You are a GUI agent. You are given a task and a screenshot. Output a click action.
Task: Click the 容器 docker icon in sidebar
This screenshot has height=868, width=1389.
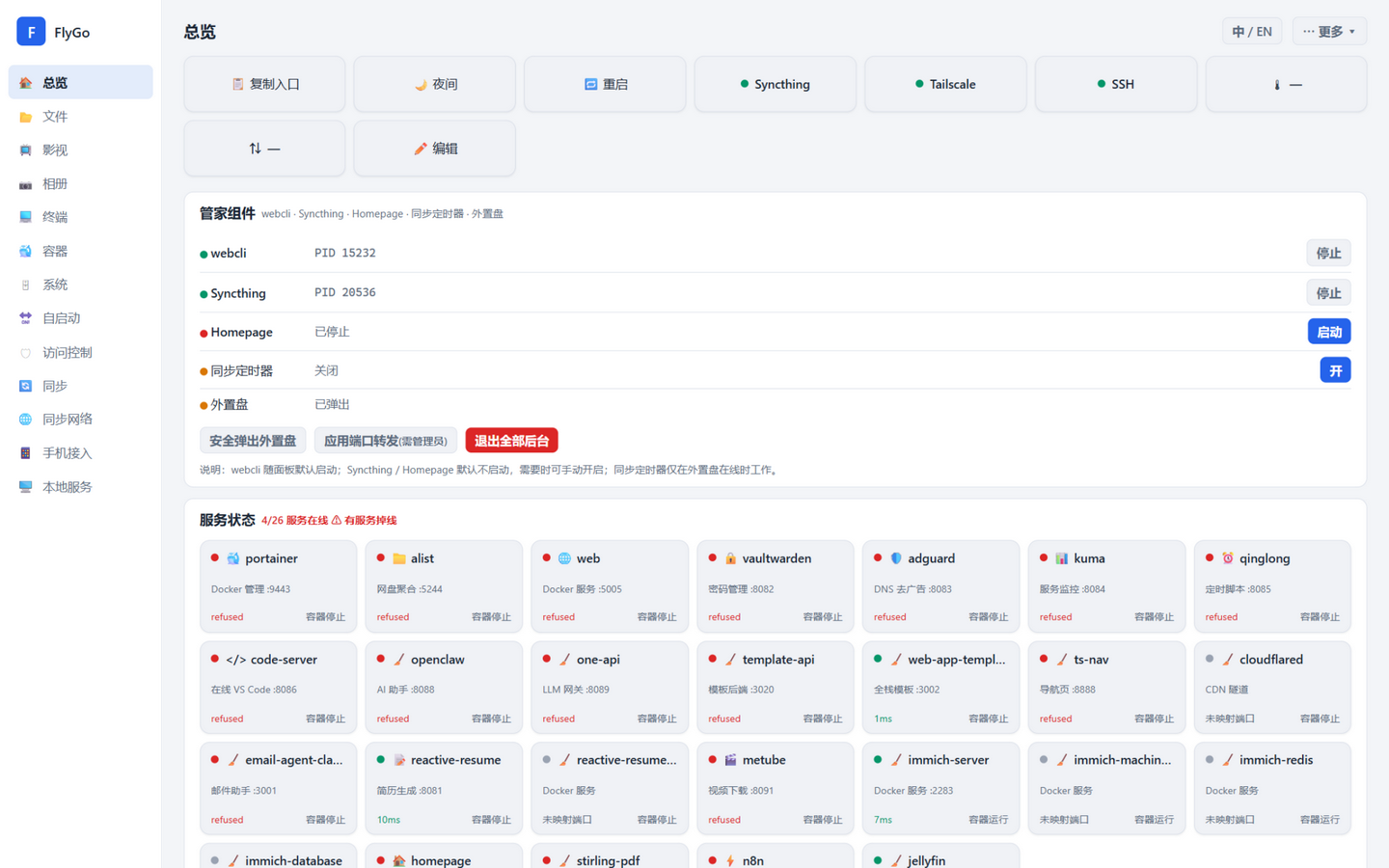[26, 252]
